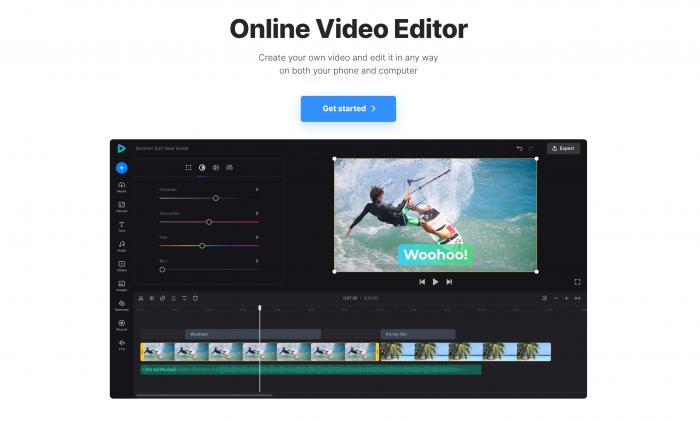The image size is (700, 421).
Task: Zoom in timeline with plus icon
Action: click(x=567, y=298)
